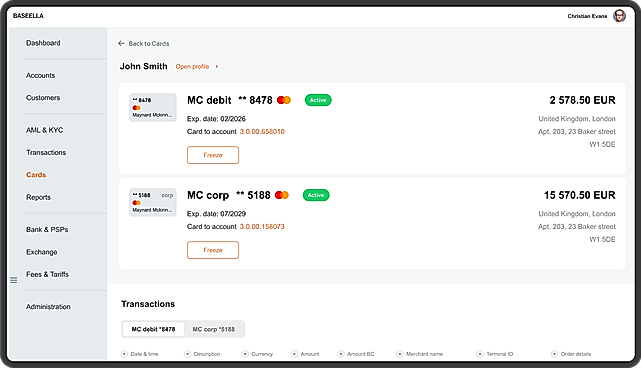Click Exp. date: 02/2026 text

(x=216, y=119)
